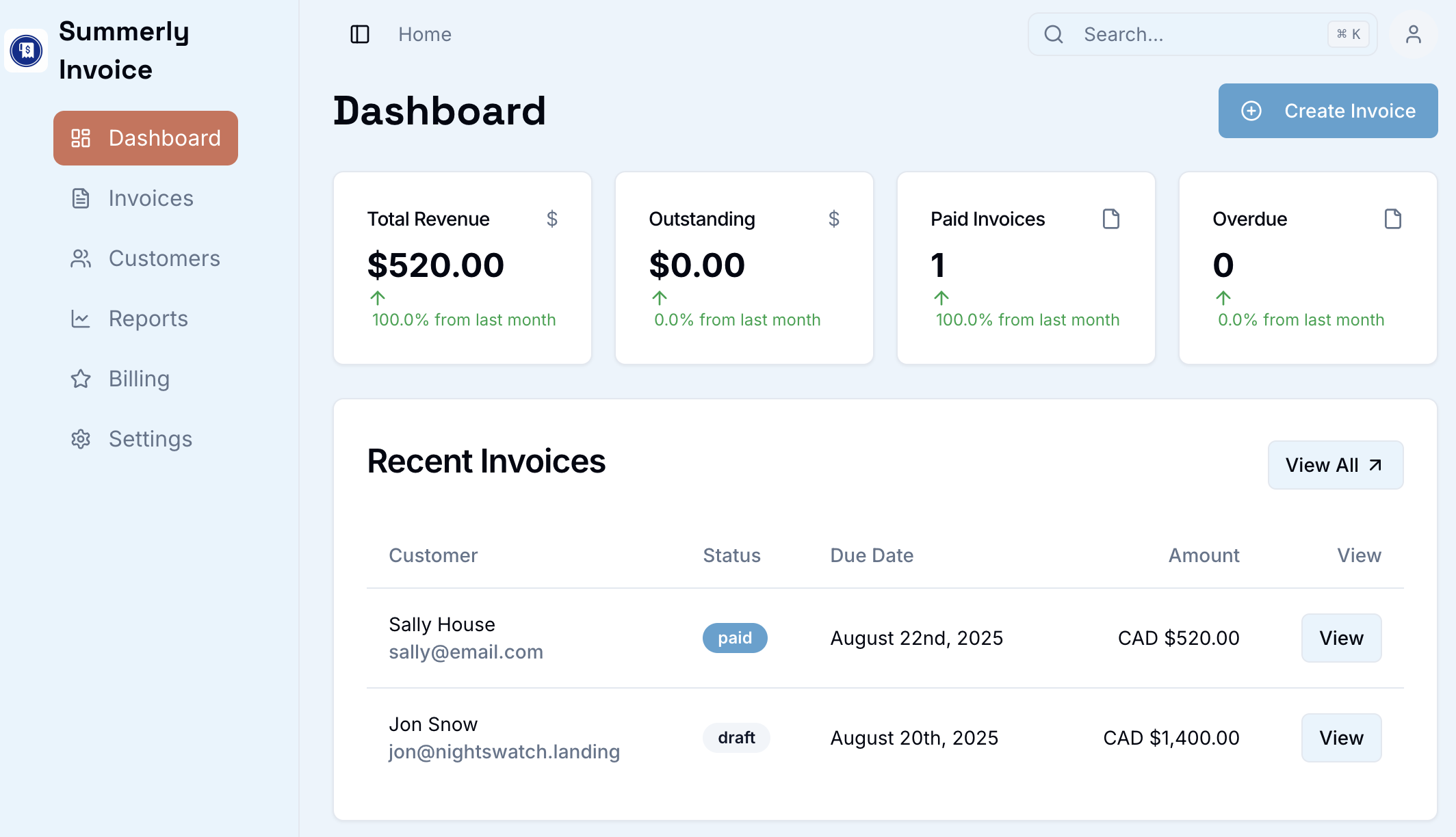Viewport: 1456px width, 837px height.
Task: Open the Home breadcrumb
Action: coord(424,34)
